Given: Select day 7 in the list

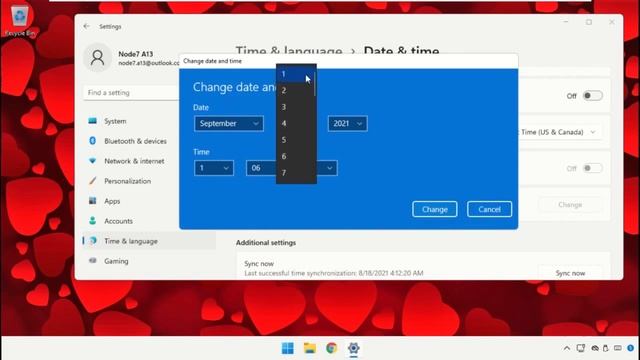Looking at the screenshot, I should 295,173.
